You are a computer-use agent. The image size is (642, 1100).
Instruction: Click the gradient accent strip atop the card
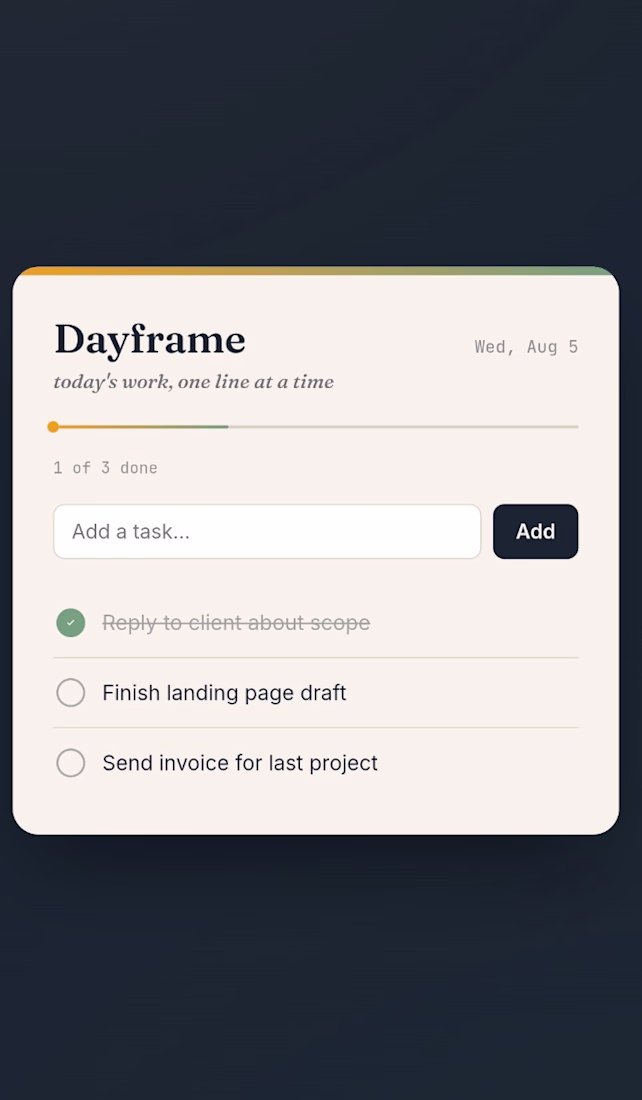coord(316,271)
